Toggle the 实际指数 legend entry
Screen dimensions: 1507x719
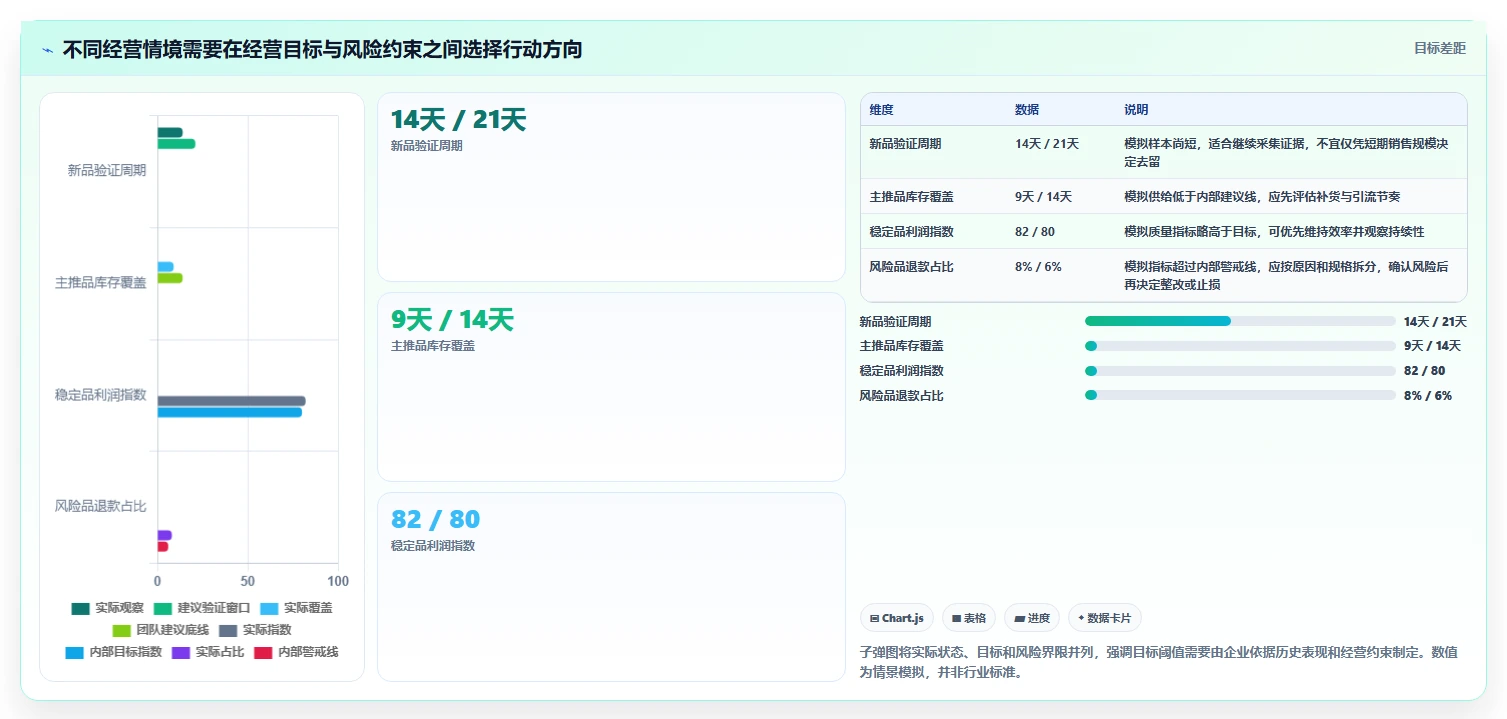point(255,630)
